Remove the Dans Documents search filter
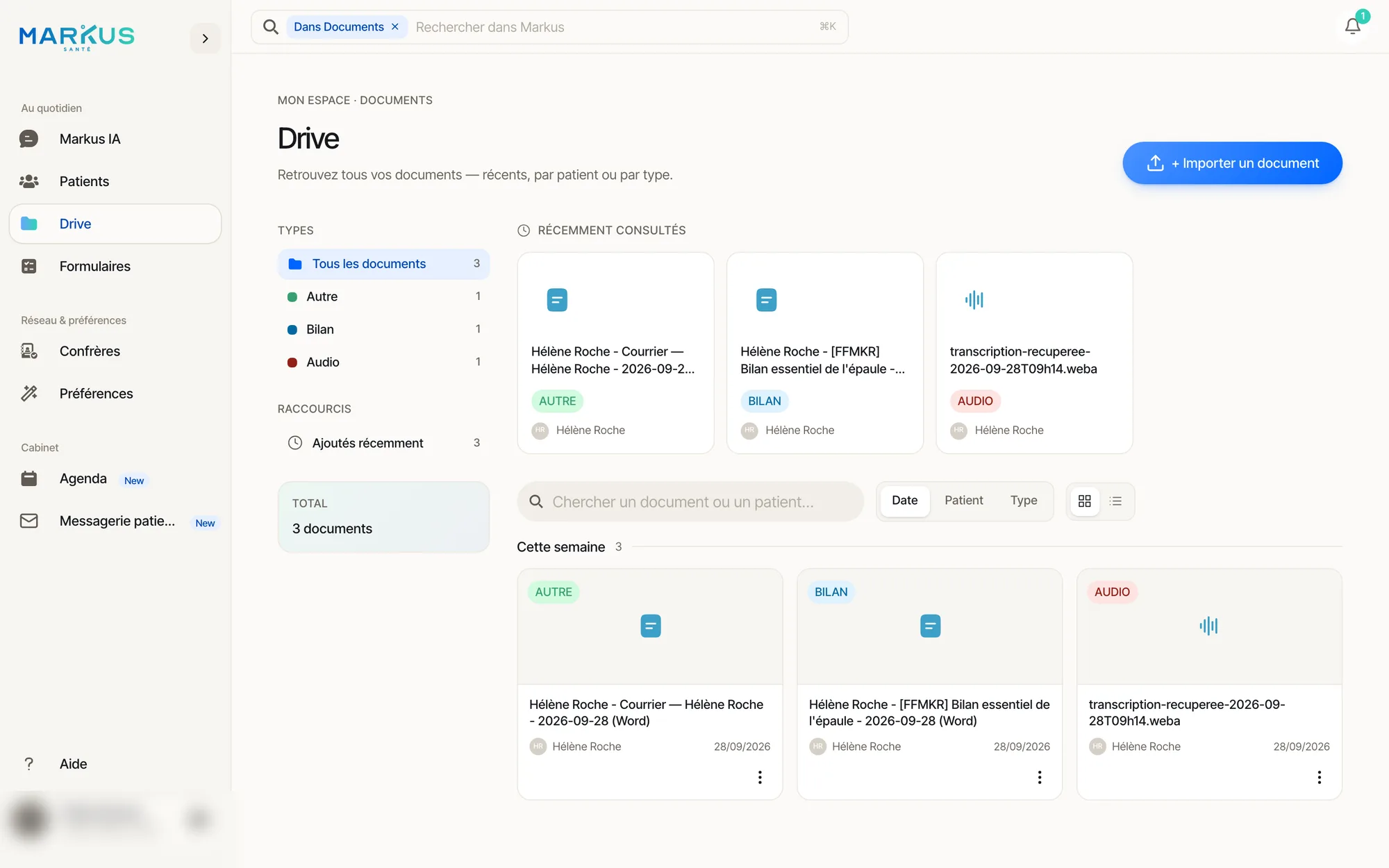1389x868 pixels. coord(395,26)
